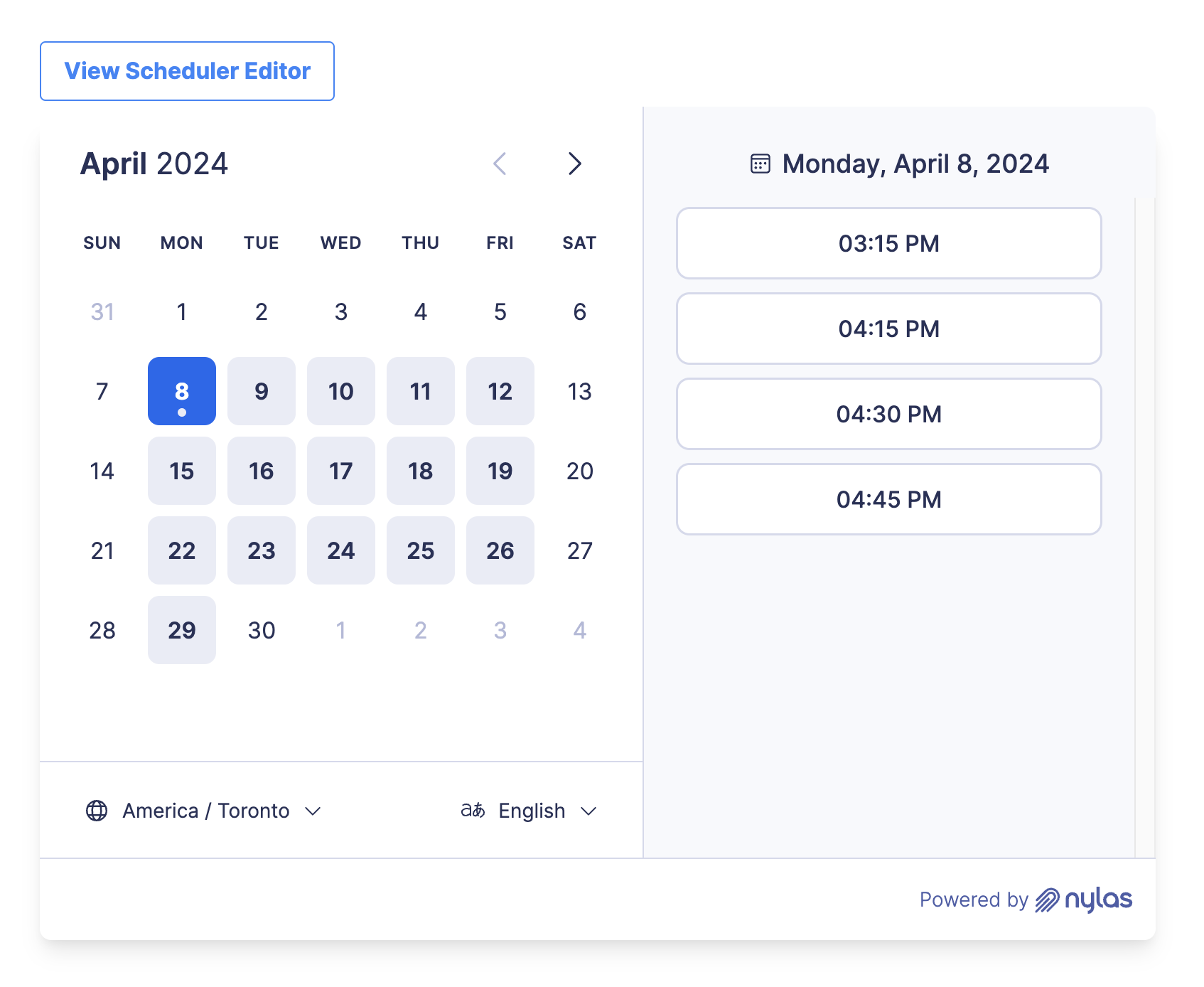Choose the 04:15 PM time slot
This screenshot has width=1204, height=987.
[888, 329]
